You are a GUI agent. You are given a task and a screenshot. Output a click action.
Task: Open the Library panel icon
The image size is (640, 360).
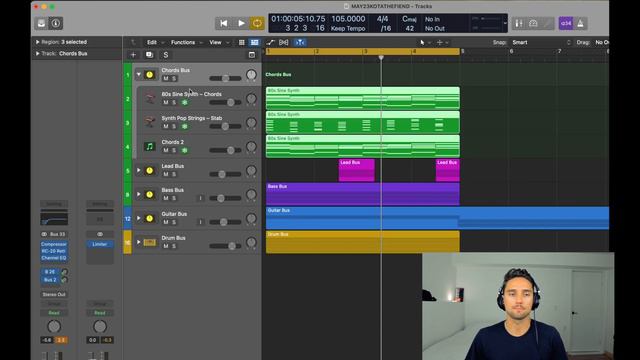click(41, 23)
